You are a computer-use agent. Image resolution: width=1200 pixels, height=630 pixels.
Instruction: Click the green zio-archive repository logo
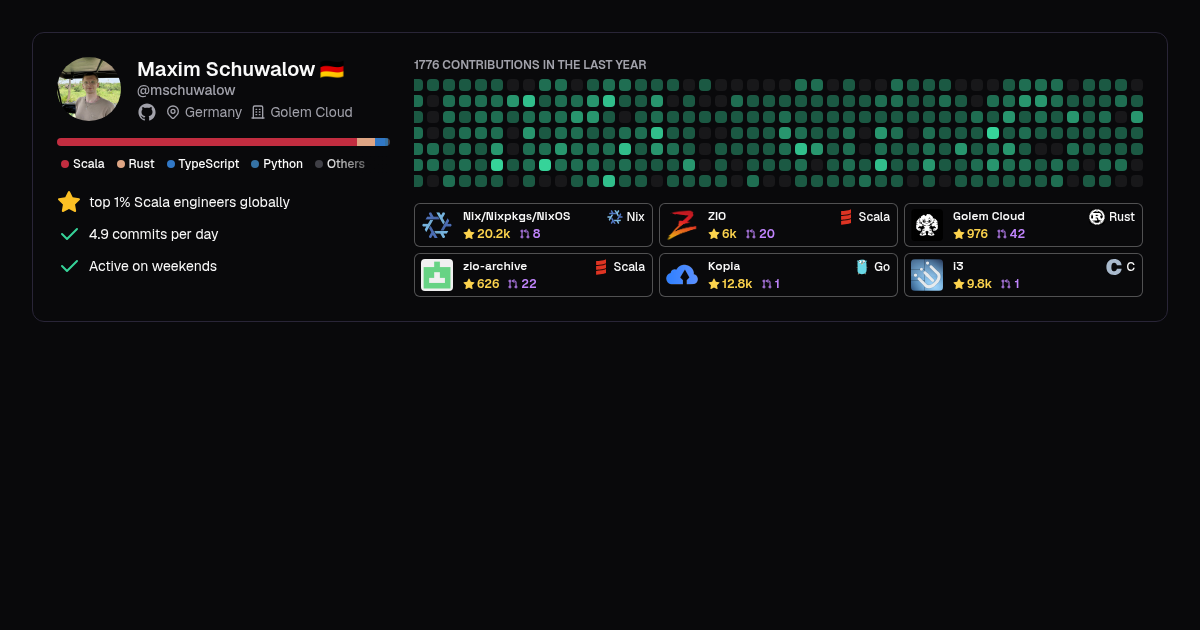(437, 275)
